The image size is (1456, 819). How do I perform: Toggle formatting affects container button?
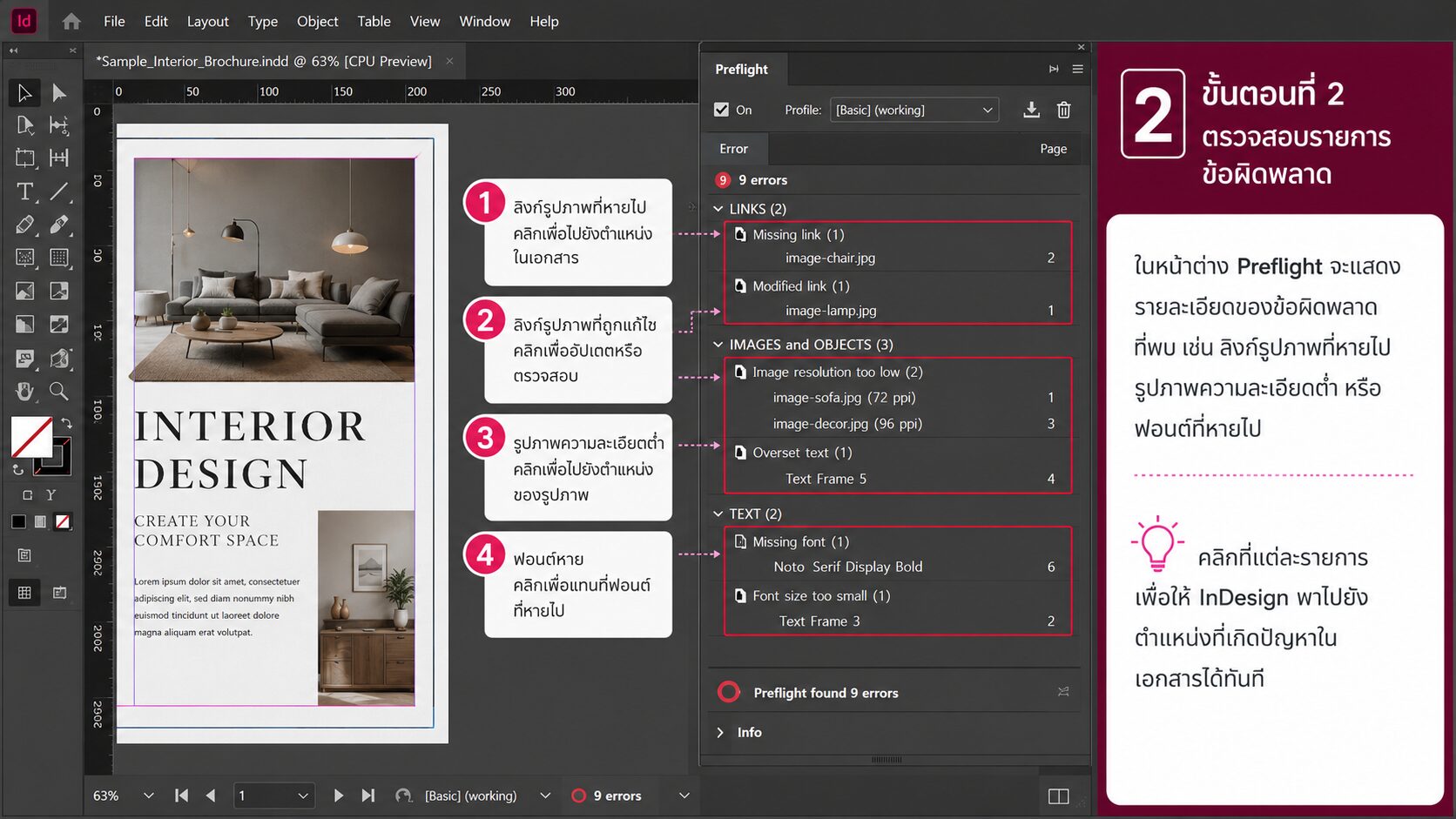click(x=27, y=495)
